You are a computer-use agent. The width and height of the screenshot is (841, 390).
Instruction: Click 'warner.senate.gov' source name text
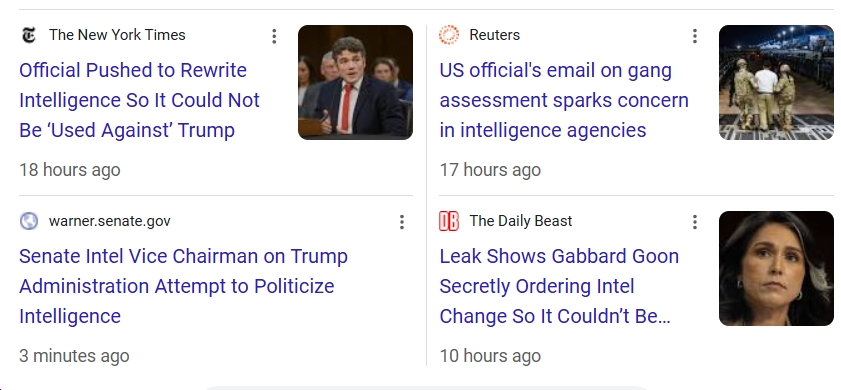pos(109,222)
